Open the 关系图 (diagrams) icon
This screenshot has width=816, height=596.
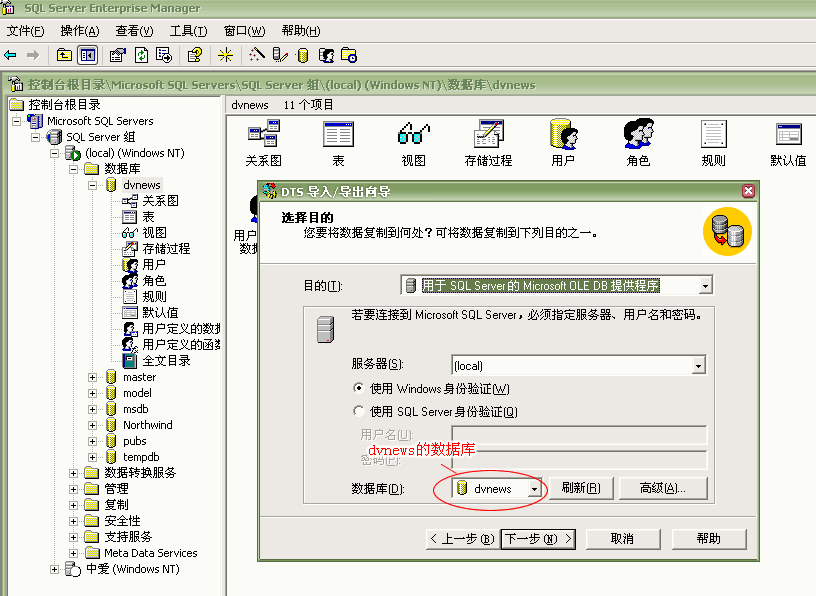pyautogui.click(x=263, y=137)
